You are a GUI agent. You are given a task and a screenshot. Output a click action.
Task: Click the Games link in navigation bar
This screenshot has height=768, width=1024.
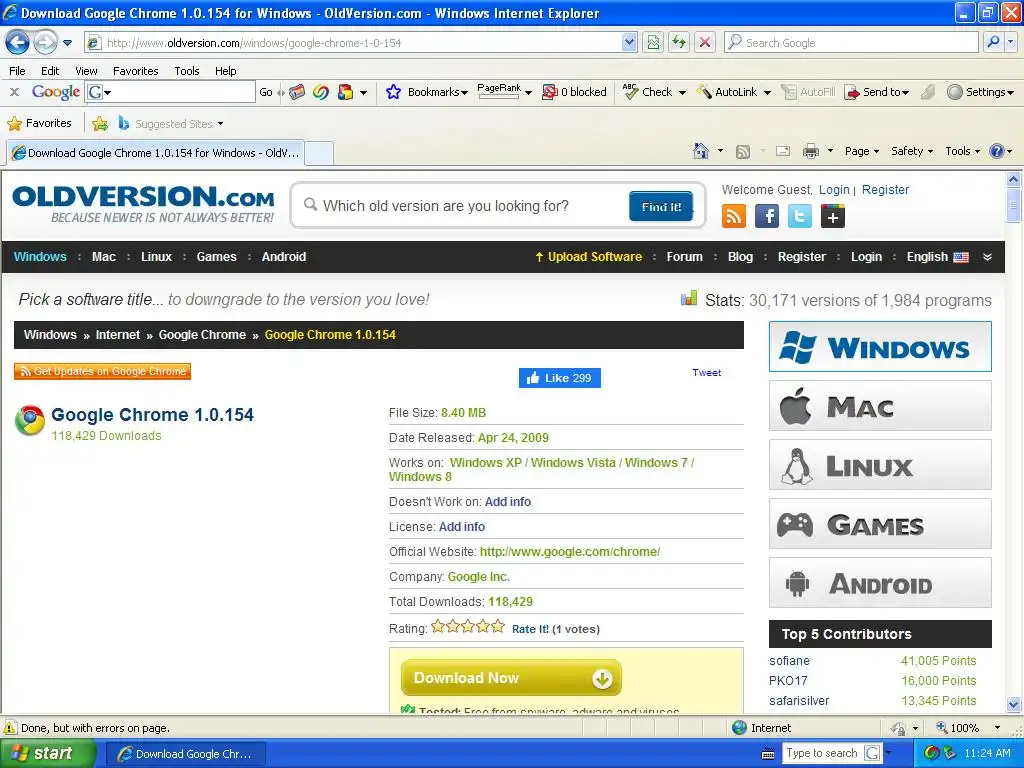[217, 257]
